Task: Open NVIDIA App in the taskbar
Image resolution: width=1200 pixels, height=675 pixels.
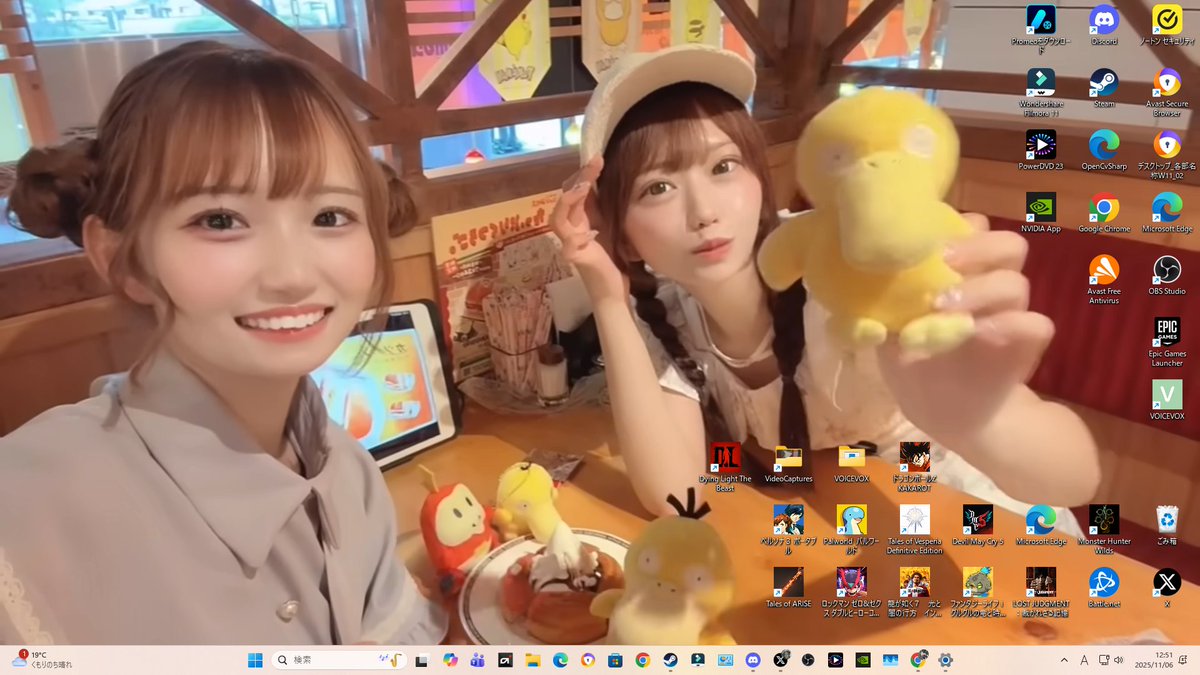Action: (863, 660)
